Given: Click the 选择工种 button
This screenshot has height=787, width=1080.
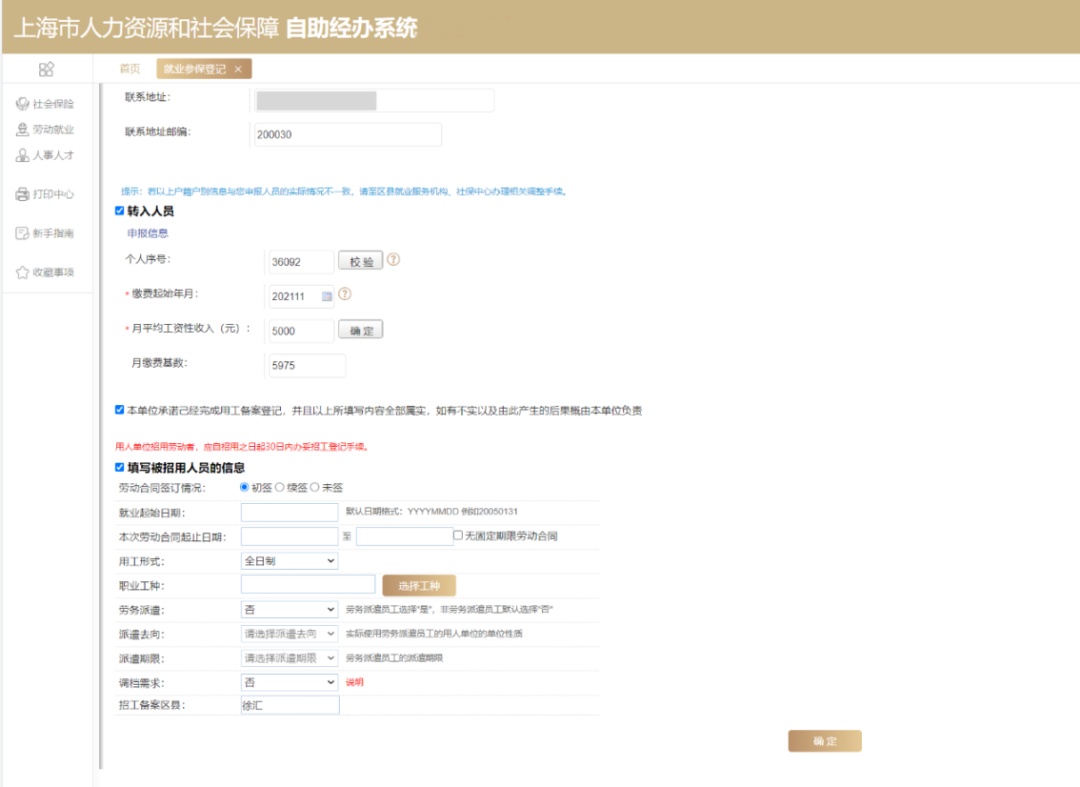Looking at the screenshot, I should pos(419,585).
